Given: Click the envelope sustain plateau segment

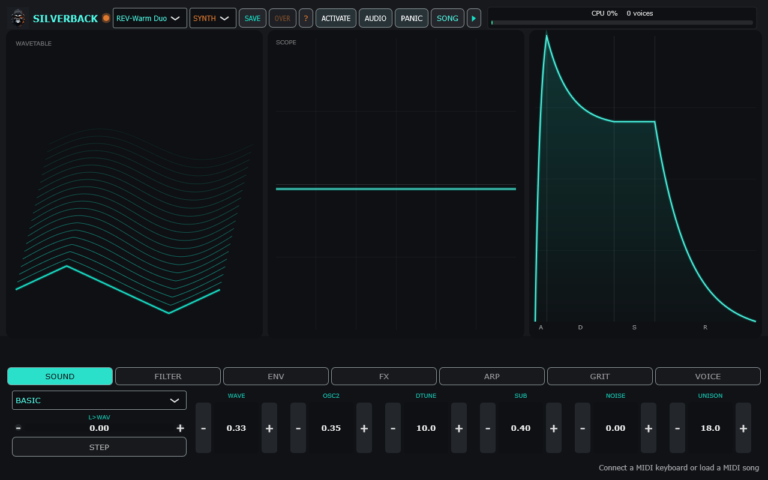Looking at the screenshot, I should 634,121.
